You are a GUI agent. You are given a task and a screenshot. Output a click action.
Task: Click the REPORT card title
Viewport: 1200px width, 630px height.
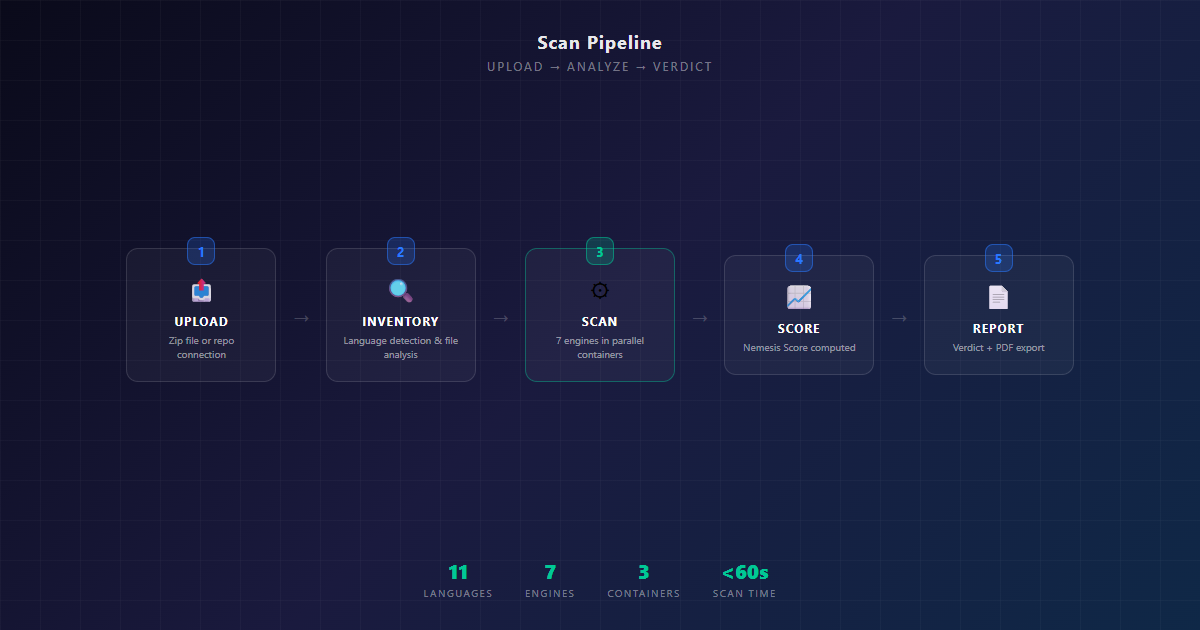click(x=999, y=329)
